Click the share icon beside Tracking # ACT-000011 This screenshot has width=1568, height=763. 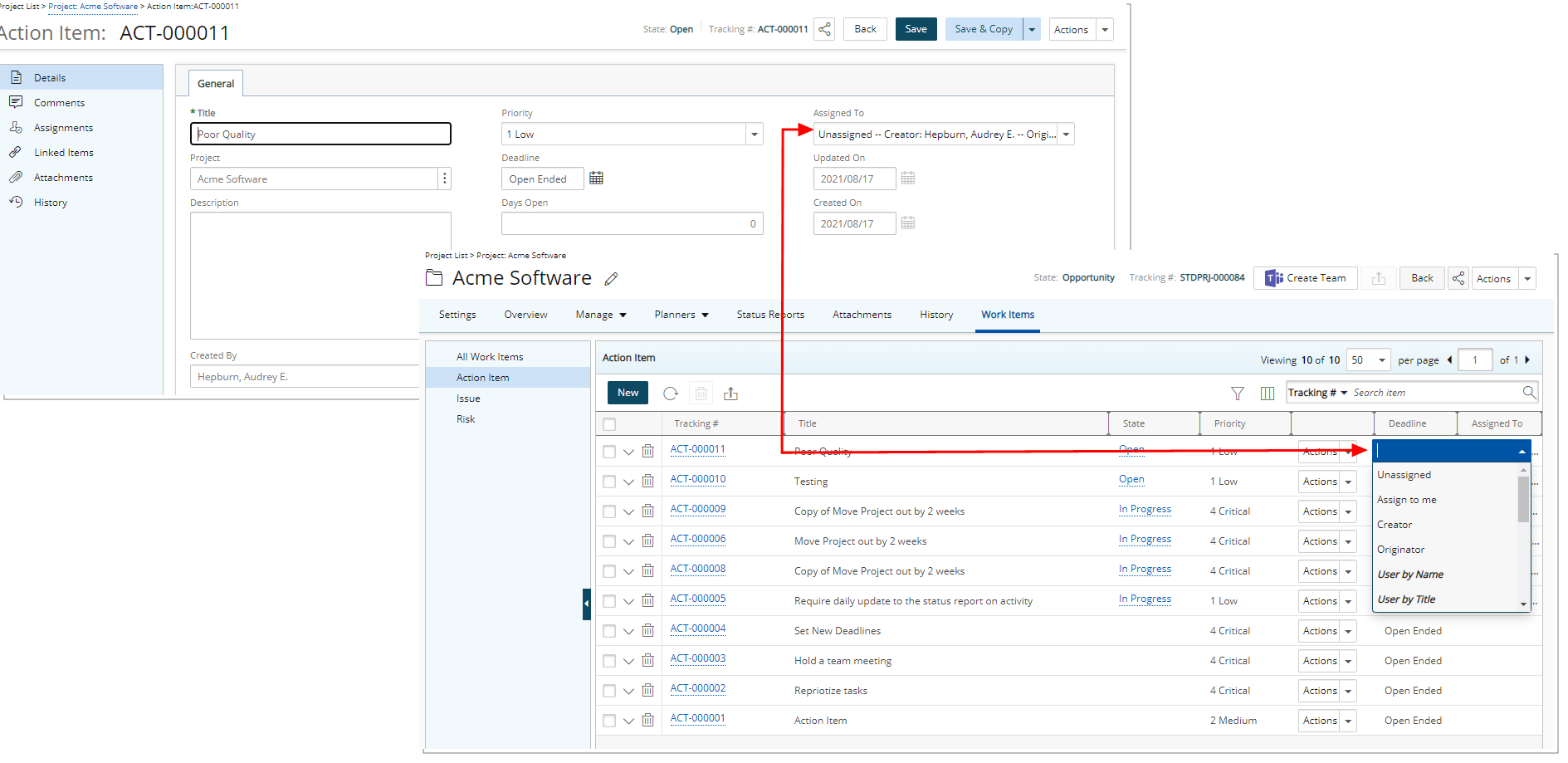click(x=824, y=29)
